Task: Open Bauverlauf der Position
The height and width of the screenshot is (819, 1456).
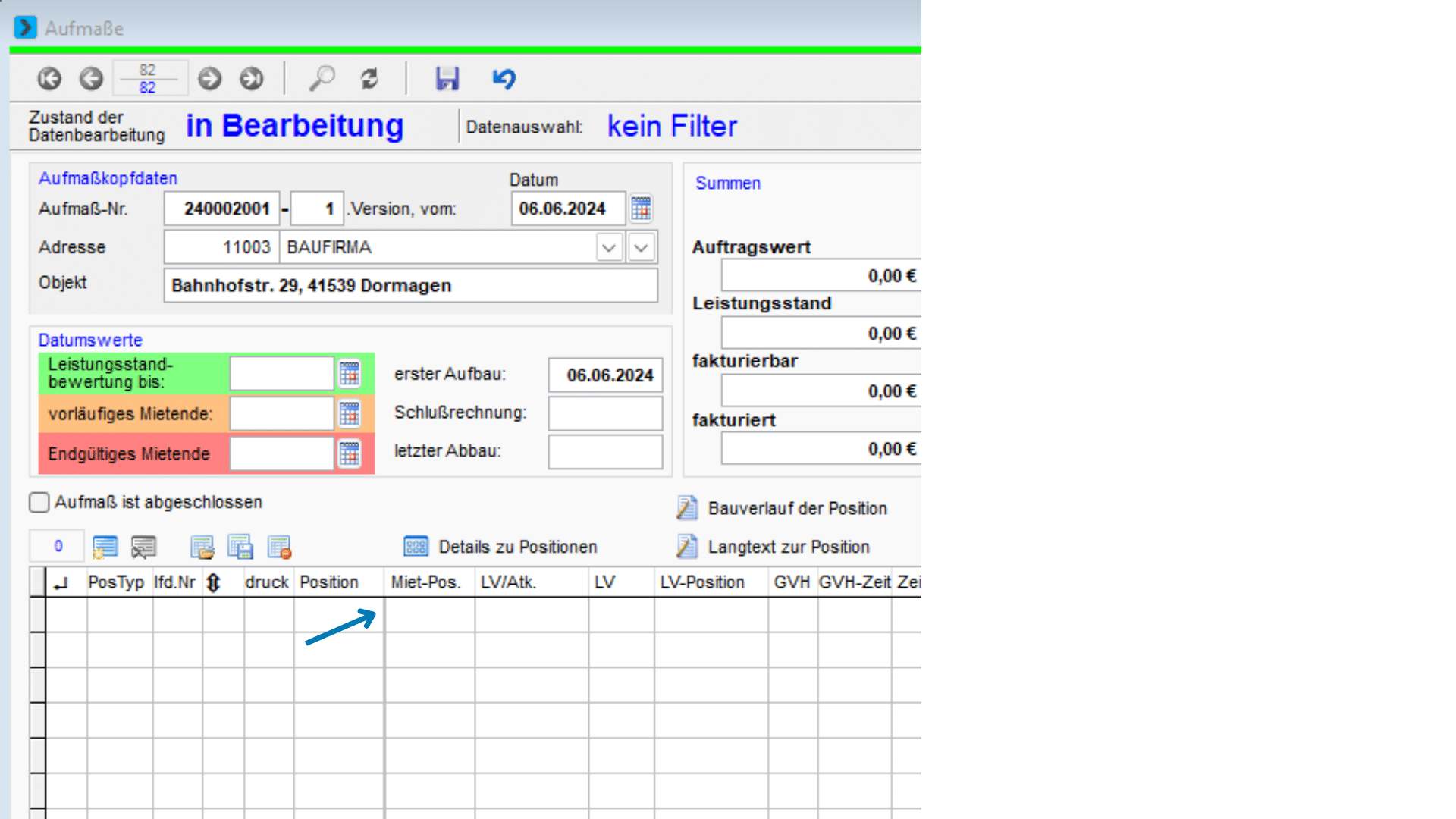Action: (798, 508)
